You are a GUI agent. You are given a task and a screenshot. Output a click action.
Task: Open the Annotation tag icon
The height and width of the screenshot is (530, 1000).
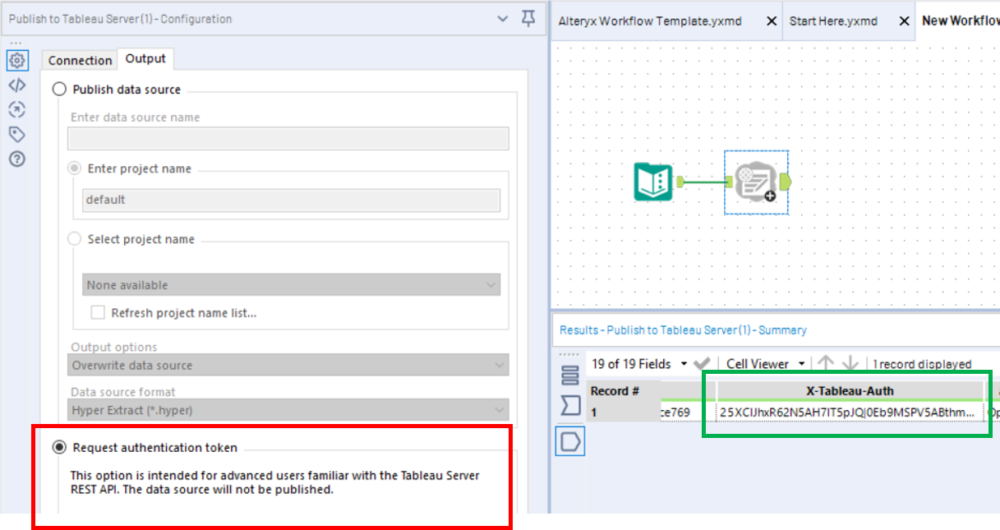(17, 134)
